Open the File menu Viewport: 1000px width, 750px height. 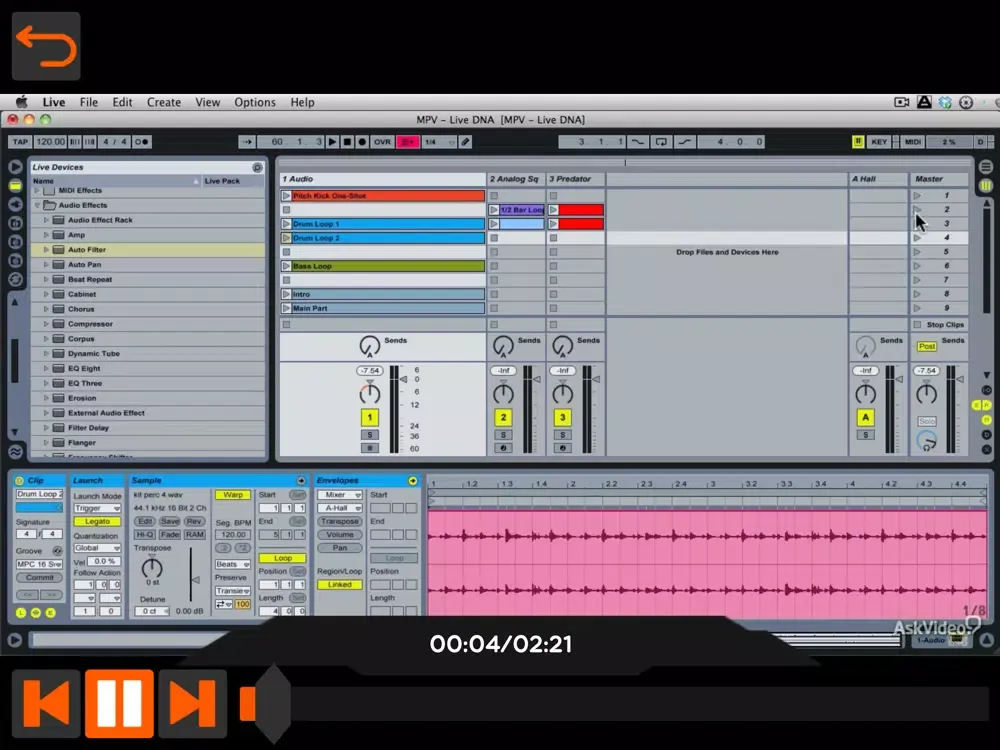point(89,102)
